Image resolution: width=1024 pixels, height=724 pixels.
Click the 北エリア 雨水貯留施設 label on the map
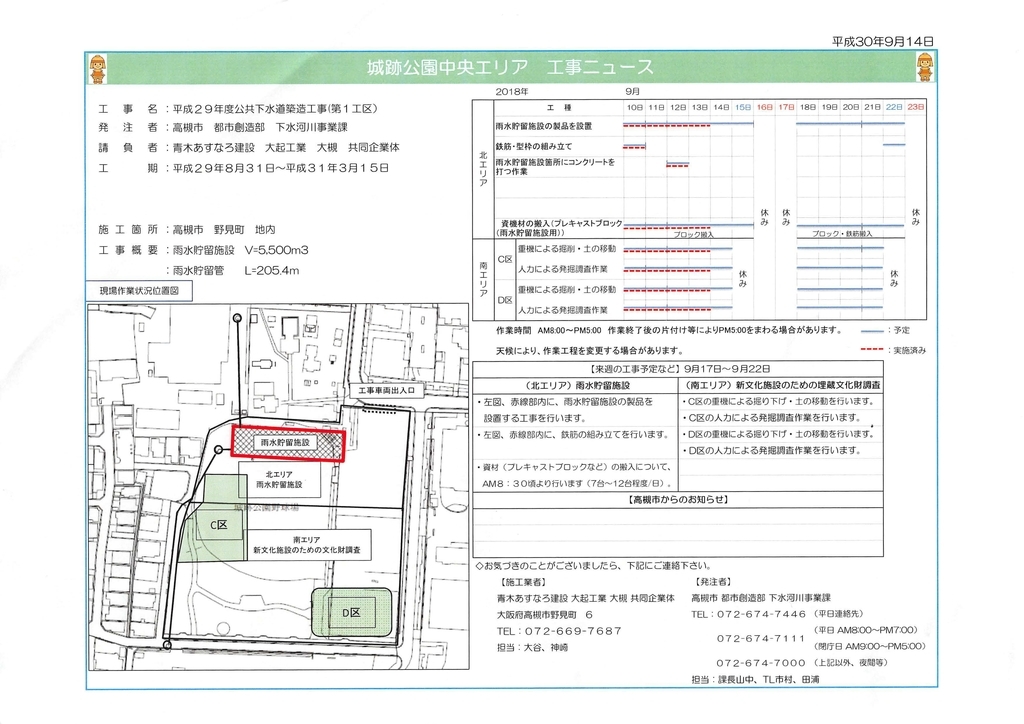coord(279,480)
